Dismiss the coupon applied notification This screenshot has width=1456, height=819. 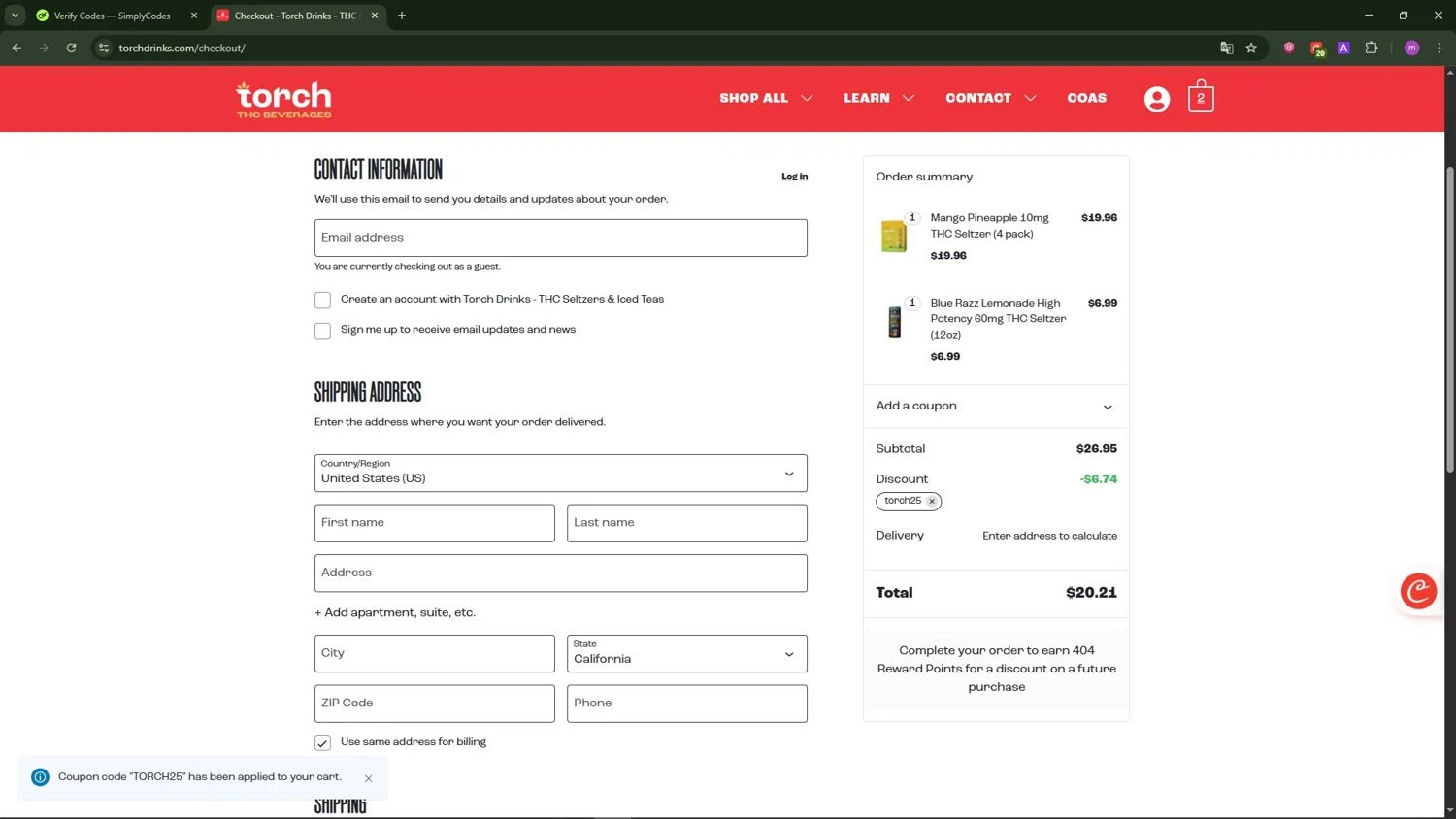(369, 778)
